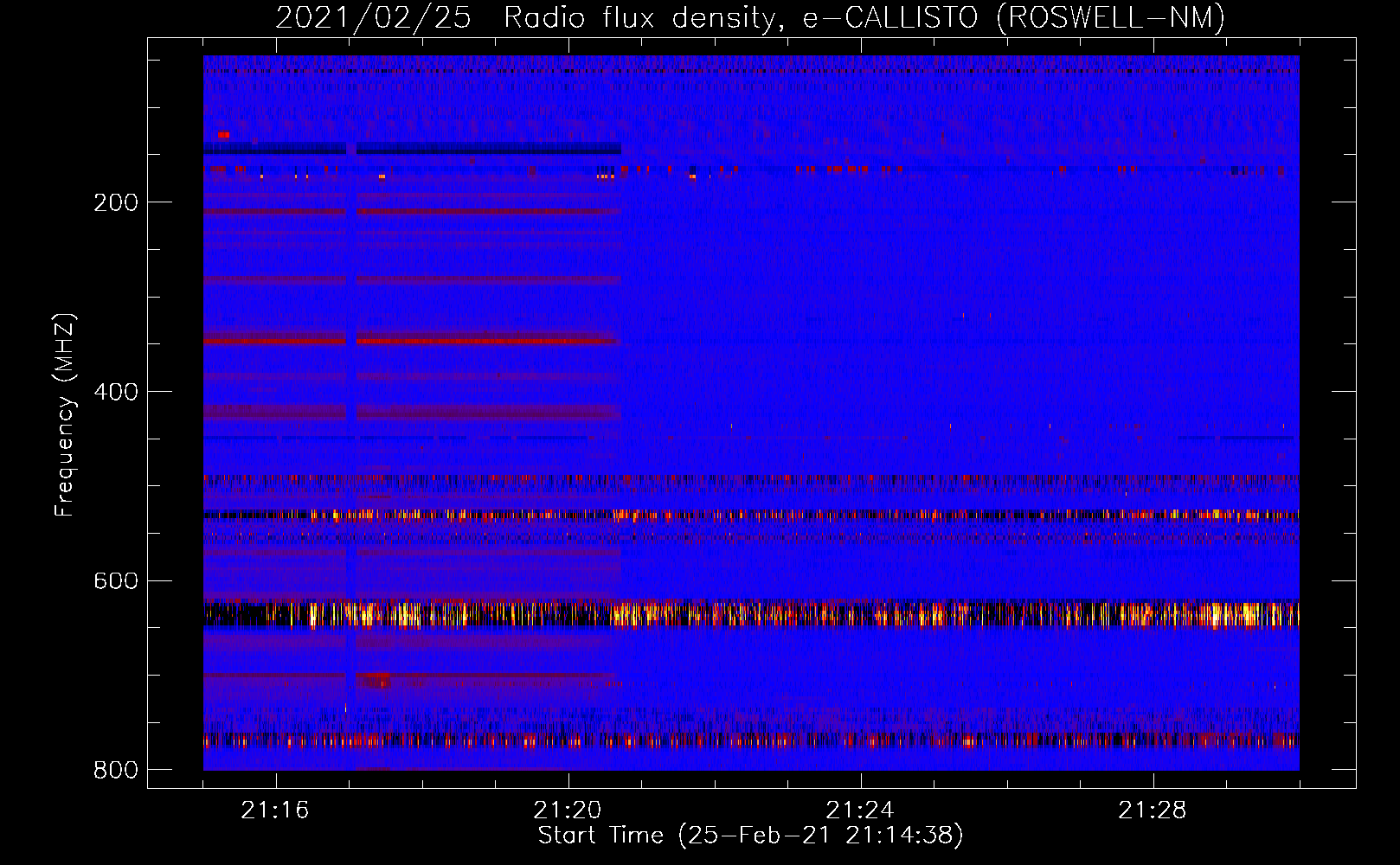Click the 21:28 time tick label
The height and width of the screenshot is (865, 1400).
coord(1153,811)
